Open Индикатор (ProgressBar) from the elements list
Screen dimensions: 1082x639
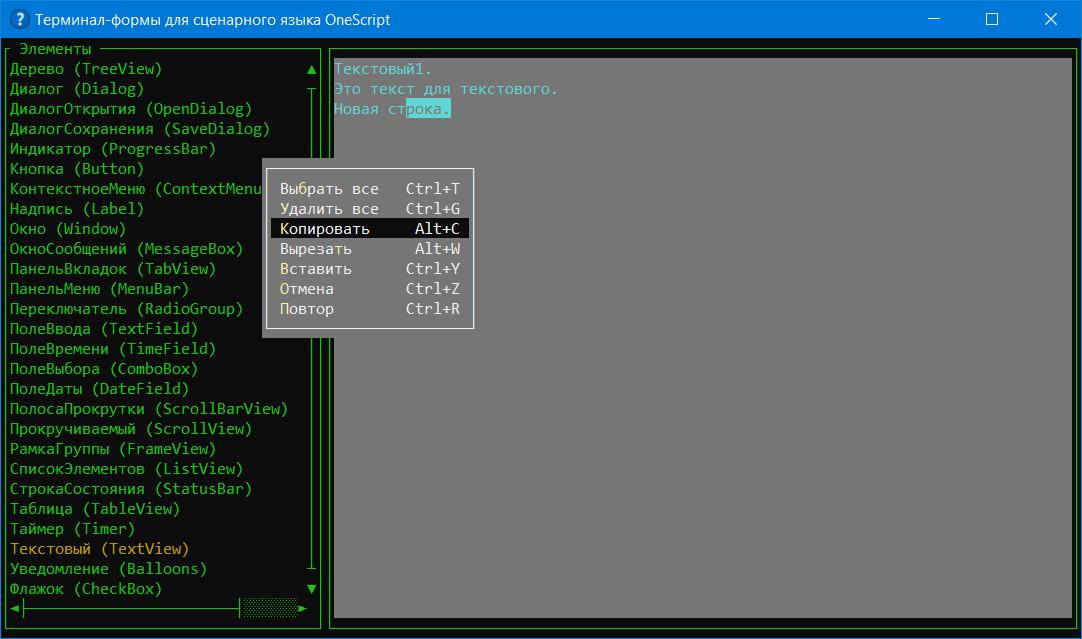[113, 149]
